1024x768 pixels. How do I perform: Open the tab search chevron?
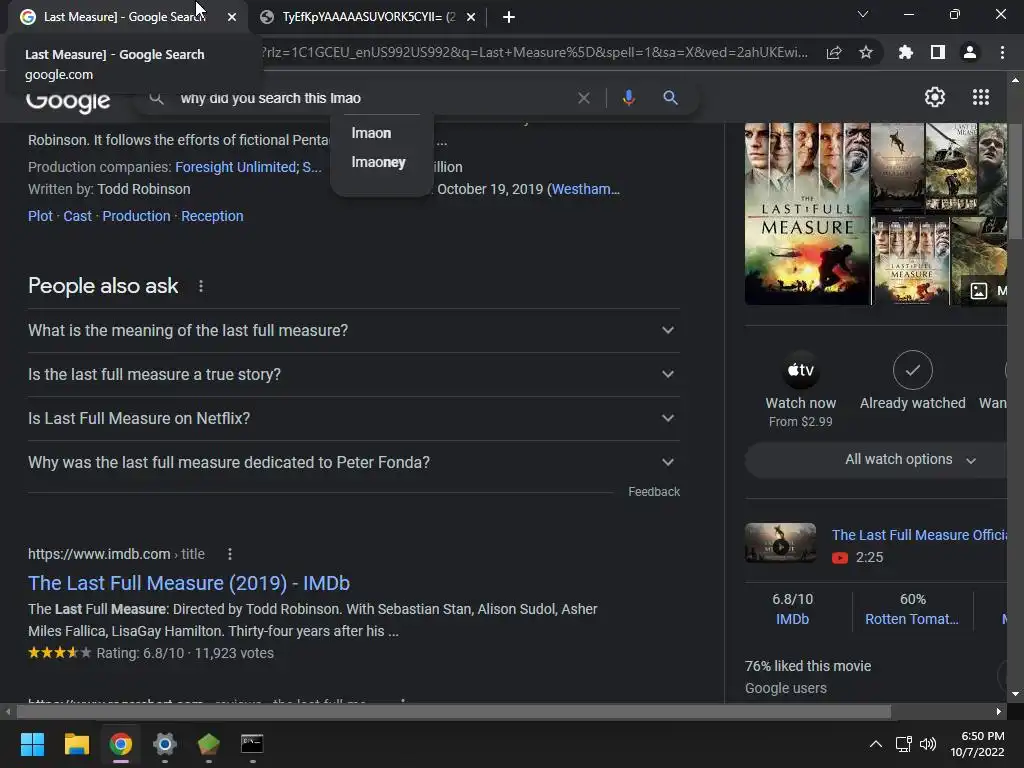863,14
